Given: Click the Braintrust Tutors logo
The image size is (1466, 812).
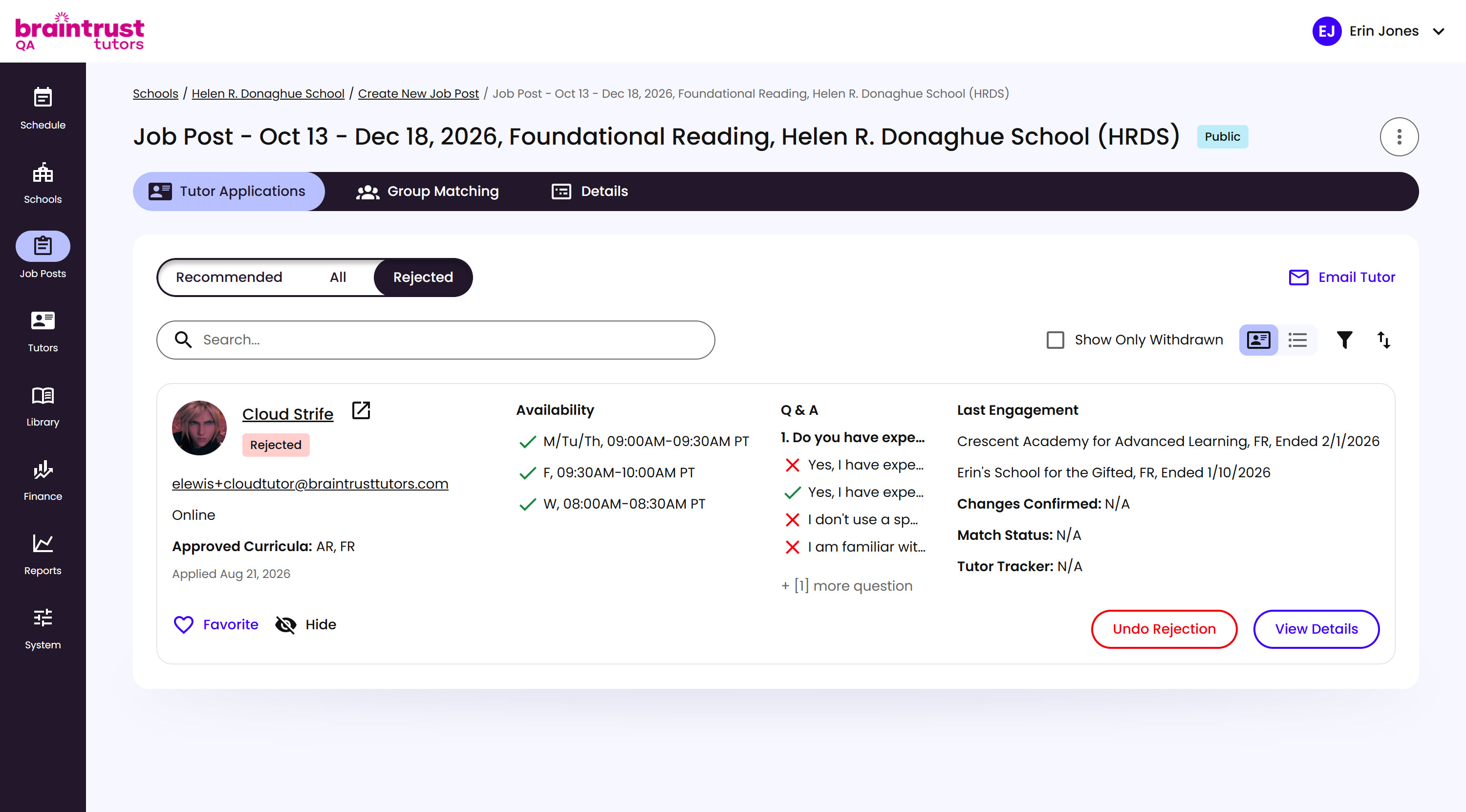Looking at the screenshot, I should tap(80, 31).
